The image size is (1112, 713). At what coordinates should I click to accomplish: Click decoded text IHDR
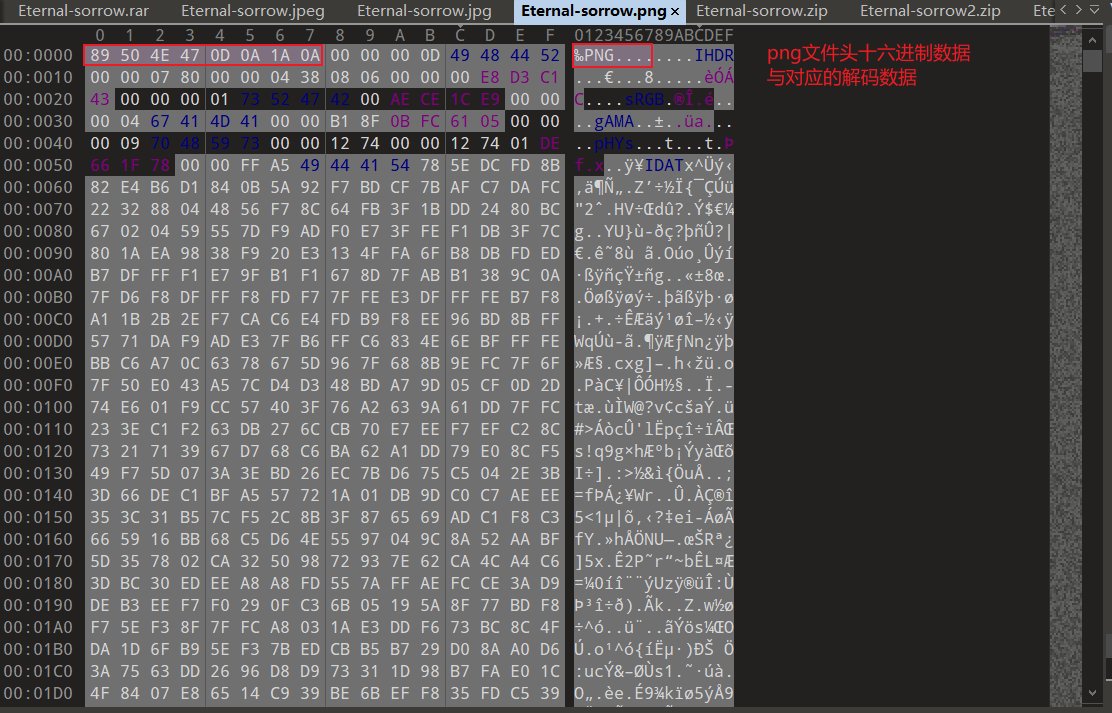pos(714,55)
